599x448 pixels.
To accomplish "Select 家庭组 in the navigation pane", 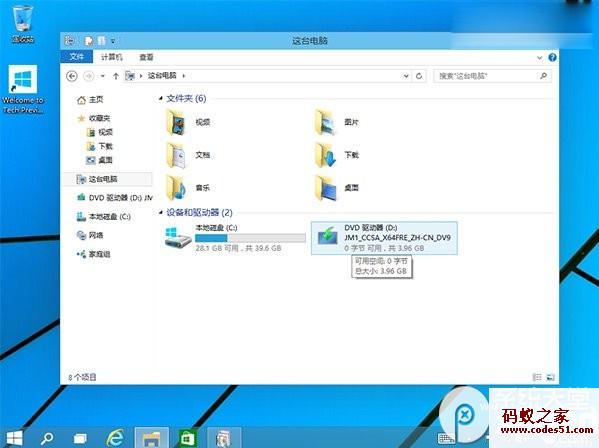I will [x=94, y=254].
